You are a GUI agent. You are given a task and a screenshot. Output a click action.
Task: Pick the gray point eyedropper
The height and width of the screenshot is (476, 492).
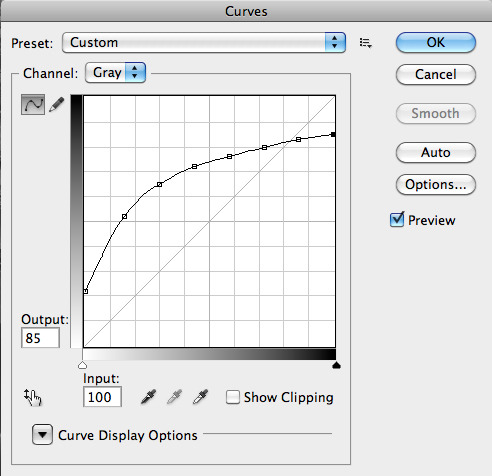pos(174,397)
